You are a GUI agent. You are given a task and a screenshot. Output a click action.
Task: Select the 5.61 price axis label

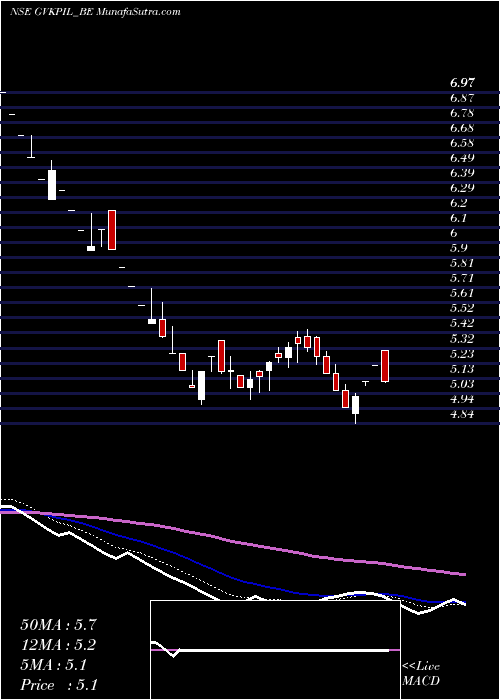pyautogui.click(x=462, y=294)
